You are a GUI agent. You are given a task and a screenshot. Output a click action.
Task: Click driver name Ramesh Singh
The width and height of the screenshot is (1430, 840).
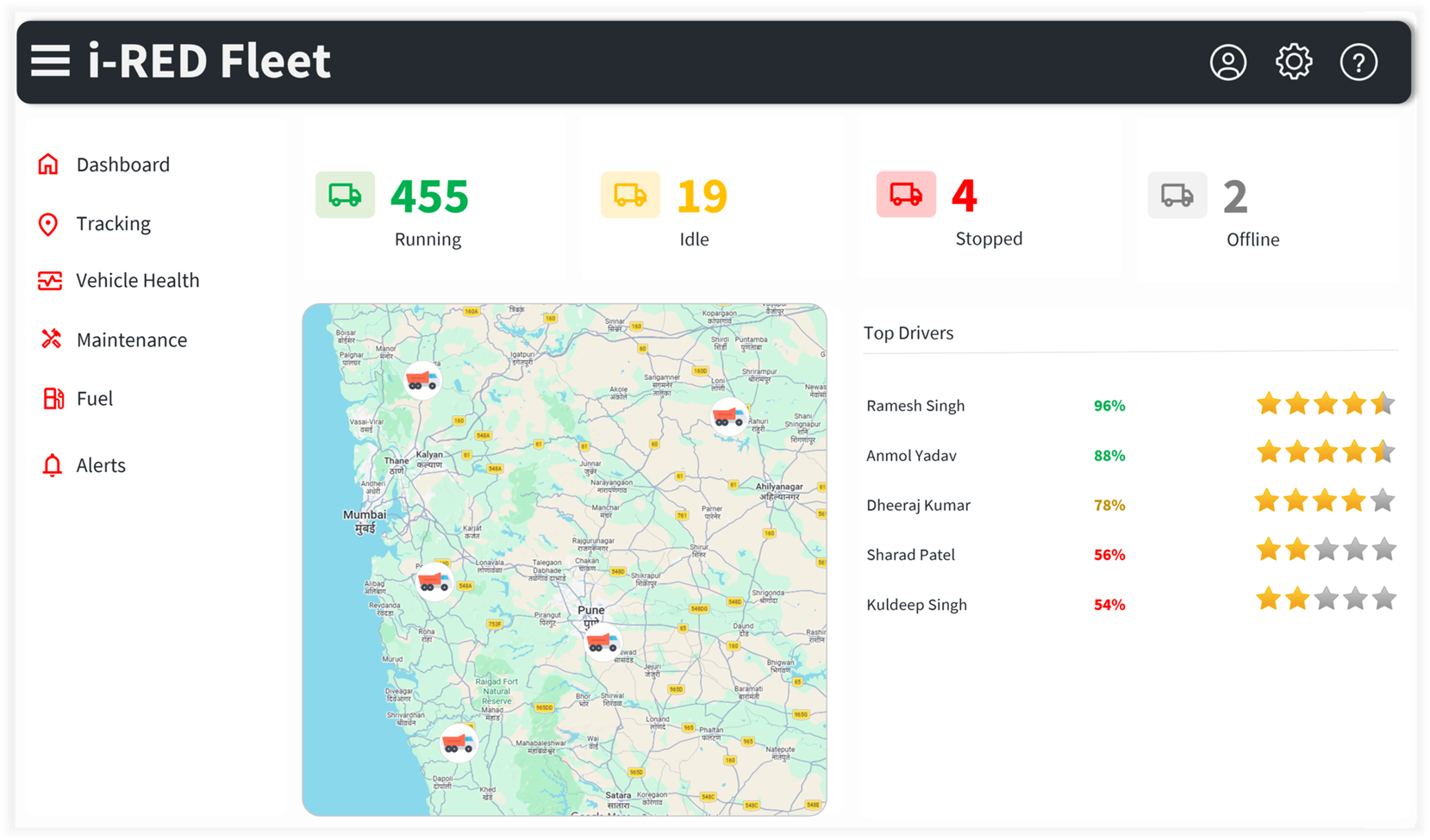(915, 406)
